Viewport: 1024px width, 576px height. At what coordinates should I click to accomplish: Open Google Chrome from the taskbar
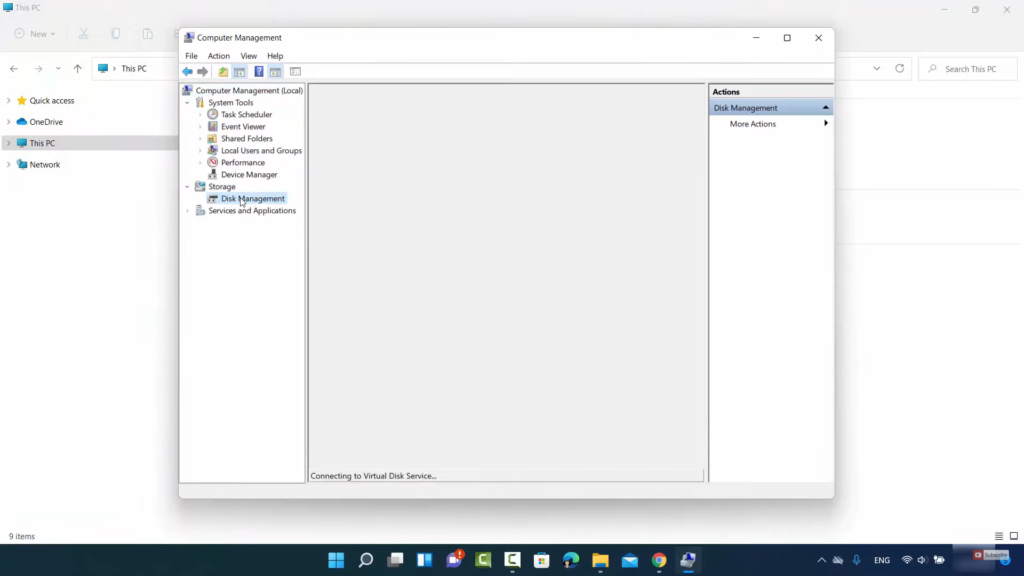[659, 560]
